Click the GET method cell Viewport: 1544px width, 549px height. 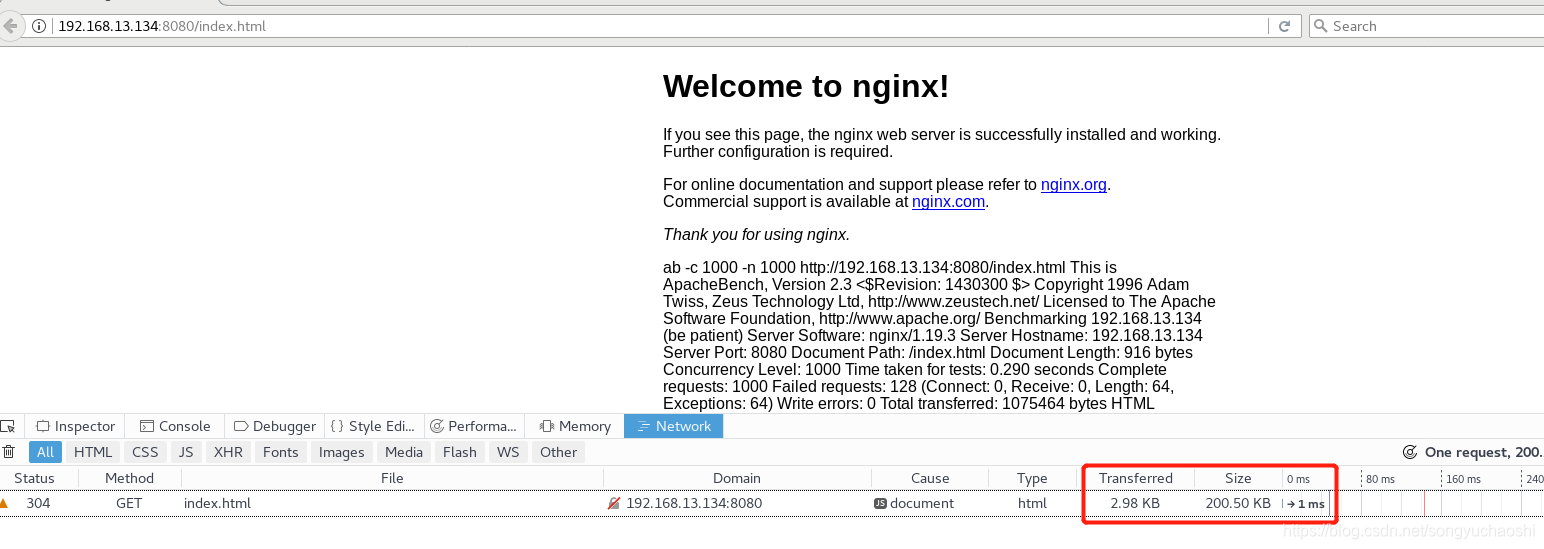coord(129,503)
